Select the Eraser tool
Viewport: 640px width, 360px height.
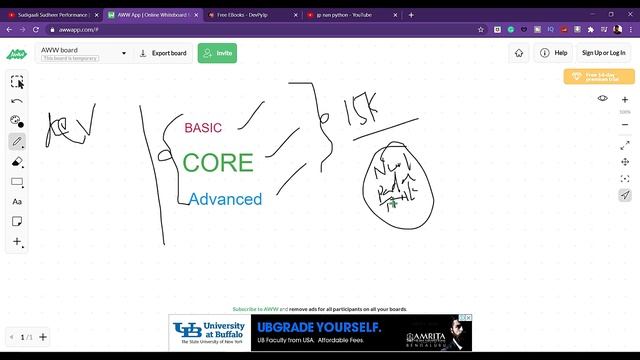pyautogui.click(x=17, y=162)
